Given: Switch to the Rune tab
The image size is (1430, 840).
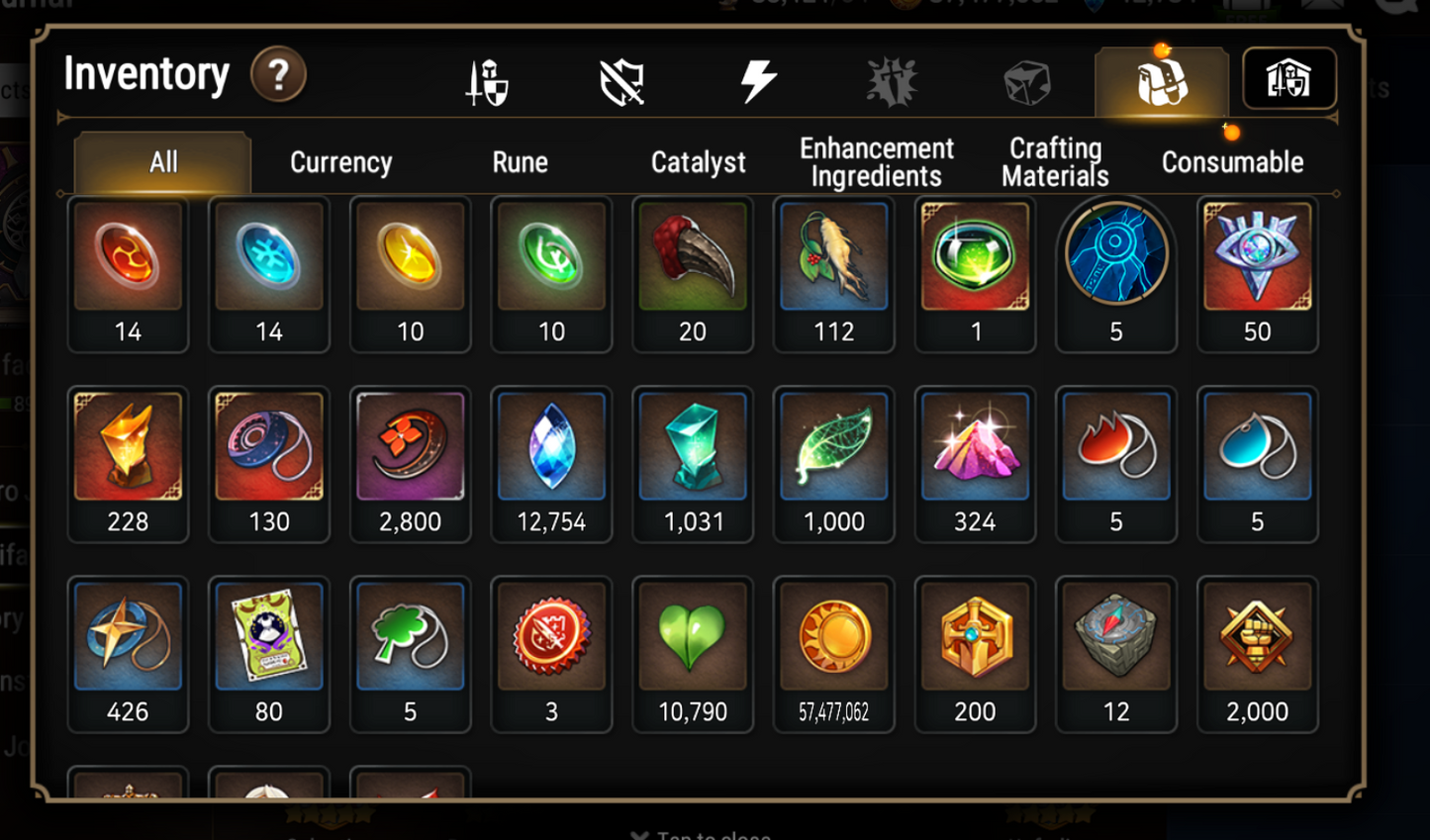Looking at the screenshot, I should click(521, 162).
